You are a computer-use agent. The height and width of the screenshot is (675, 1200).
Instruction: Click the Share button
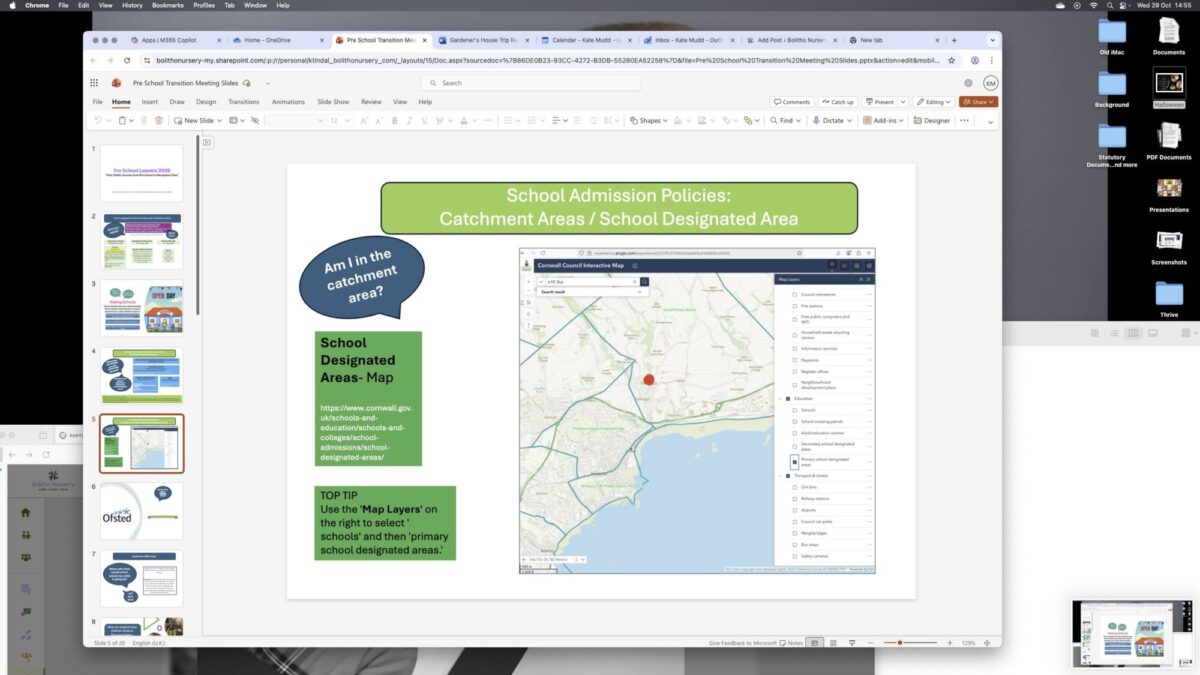(977, 102)
